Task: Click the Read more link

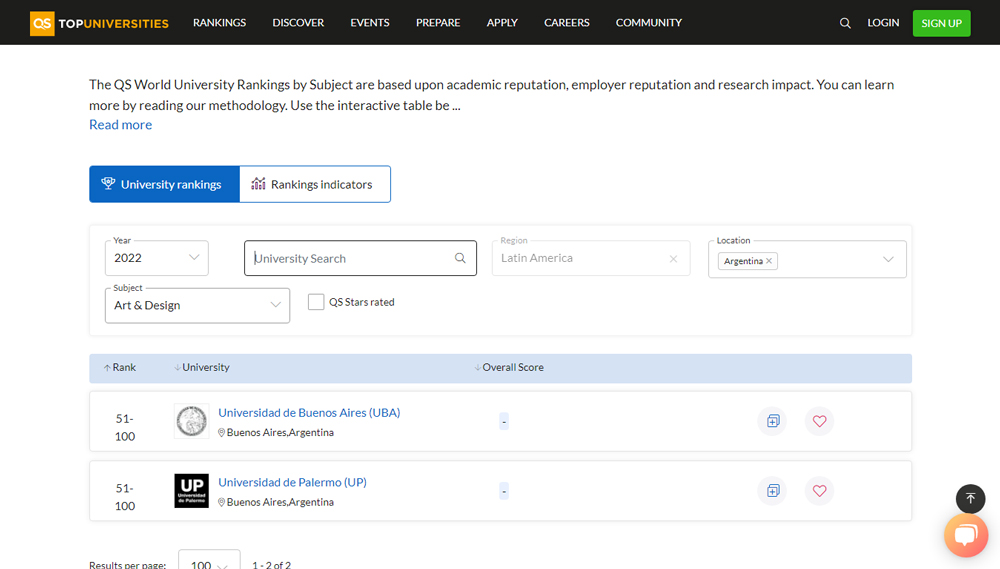Action: (121, 124)
